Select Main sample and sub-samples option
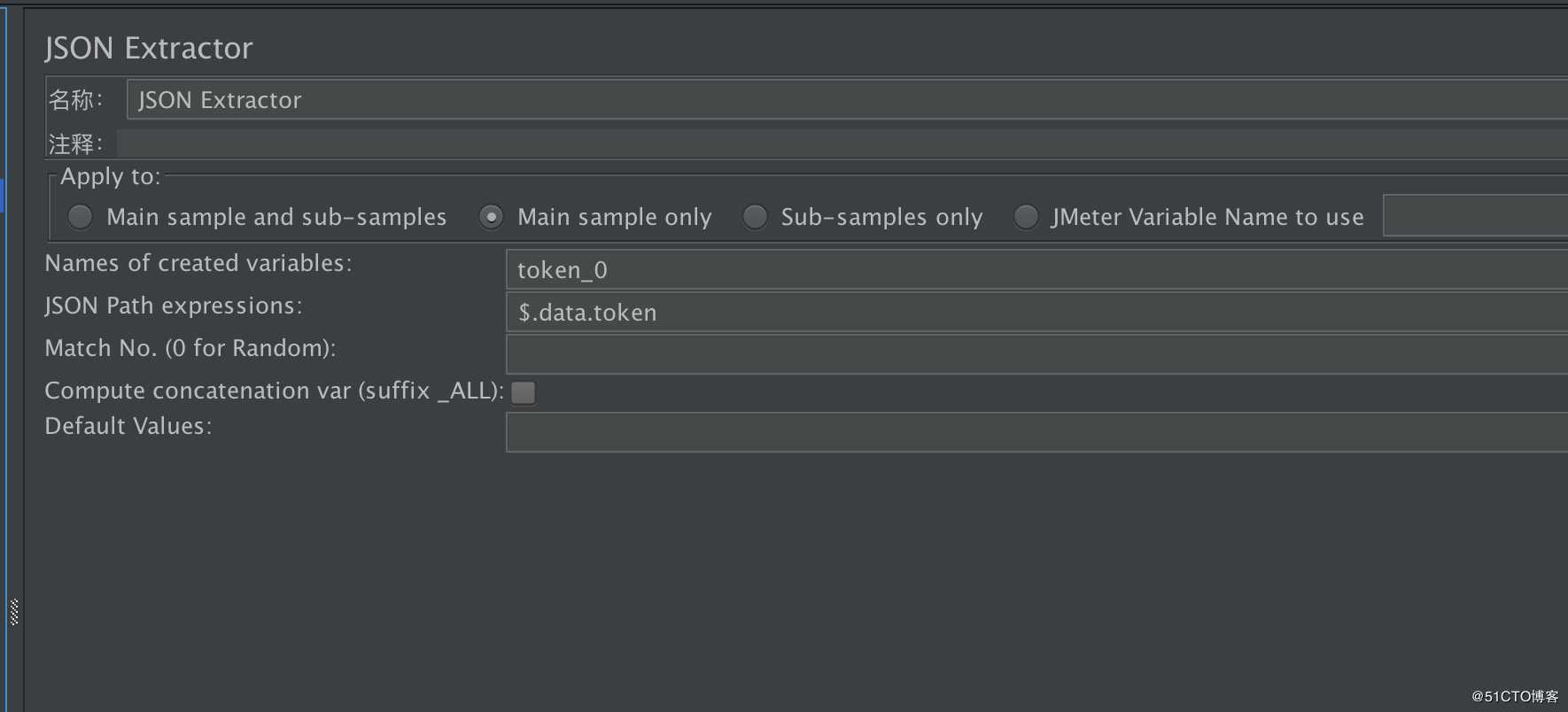Image resolution: width=1568 pixels, height=712 pixels. click(x=80, y=217)
